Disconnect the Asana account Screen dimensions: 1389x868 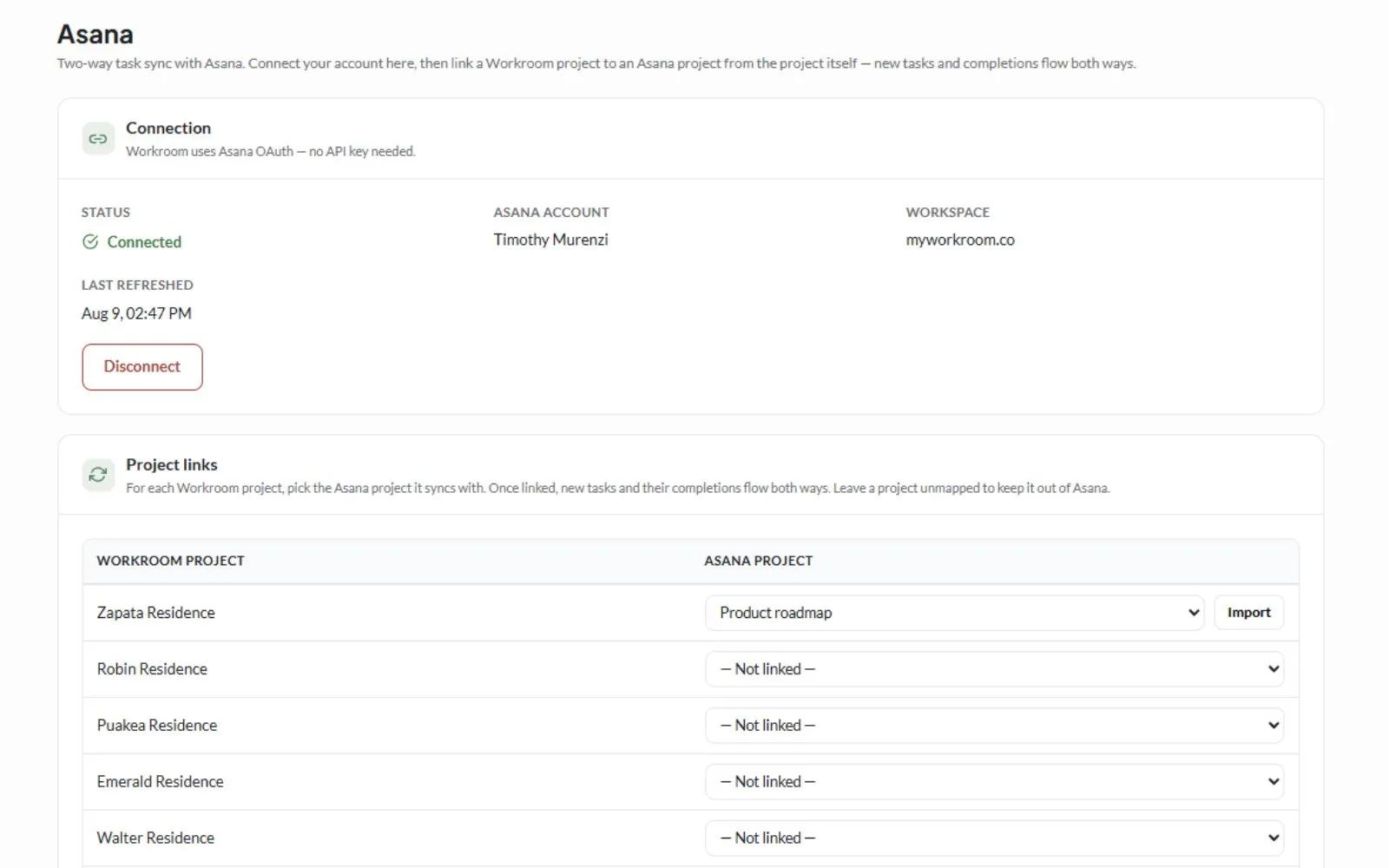point(142,366)
